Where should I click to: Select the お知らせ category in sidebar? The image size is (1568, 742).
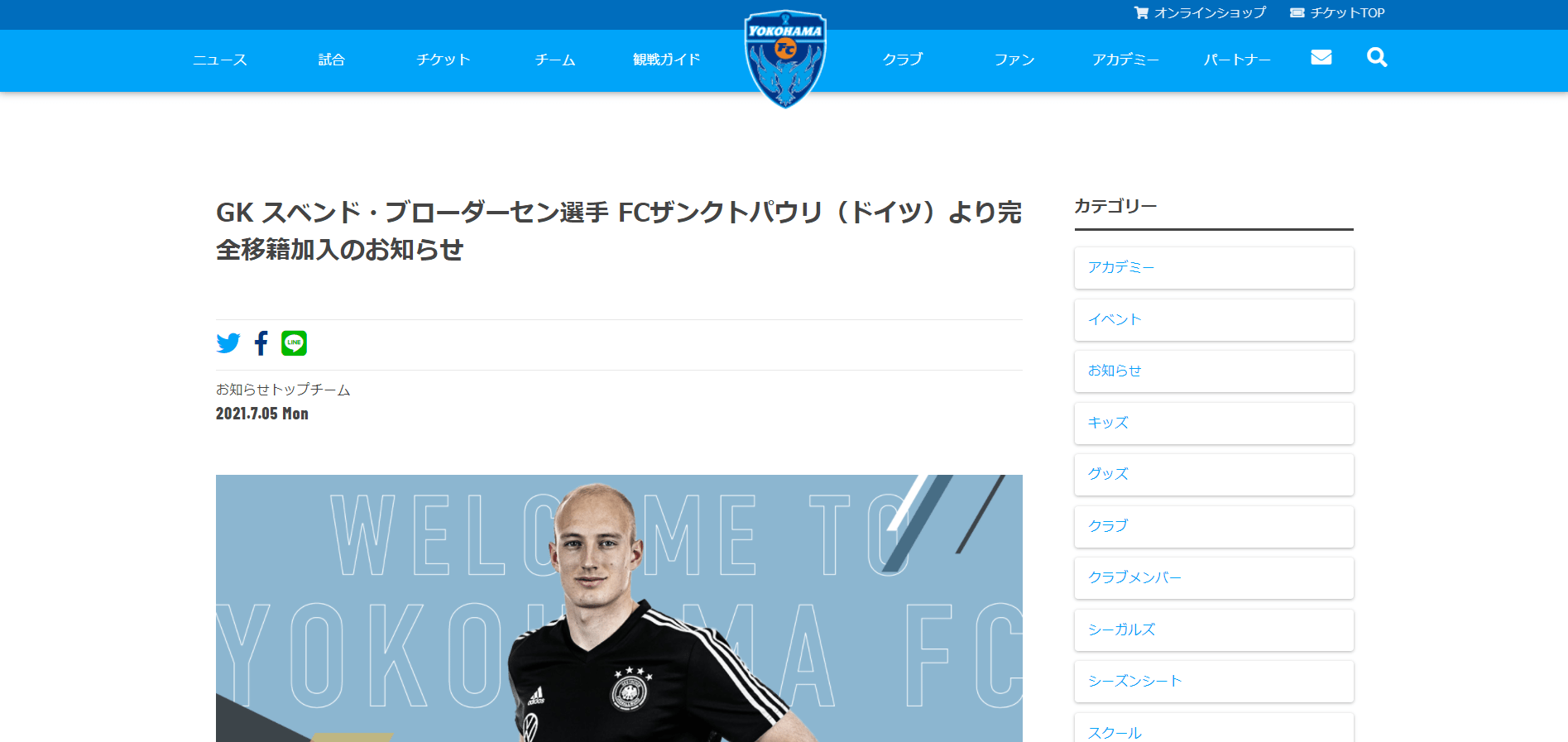coord(1214,371)
